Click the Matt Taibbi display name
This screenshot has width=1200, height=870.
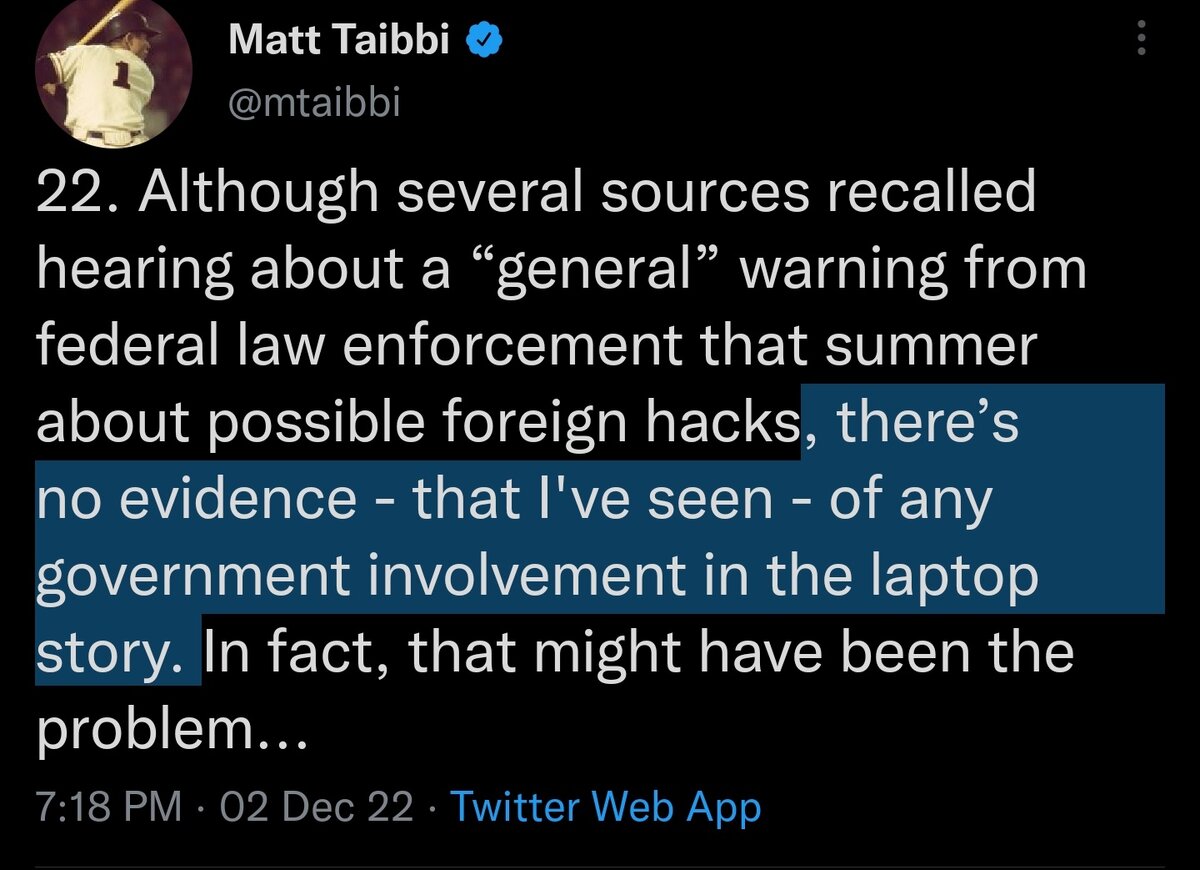coord(339,41)
